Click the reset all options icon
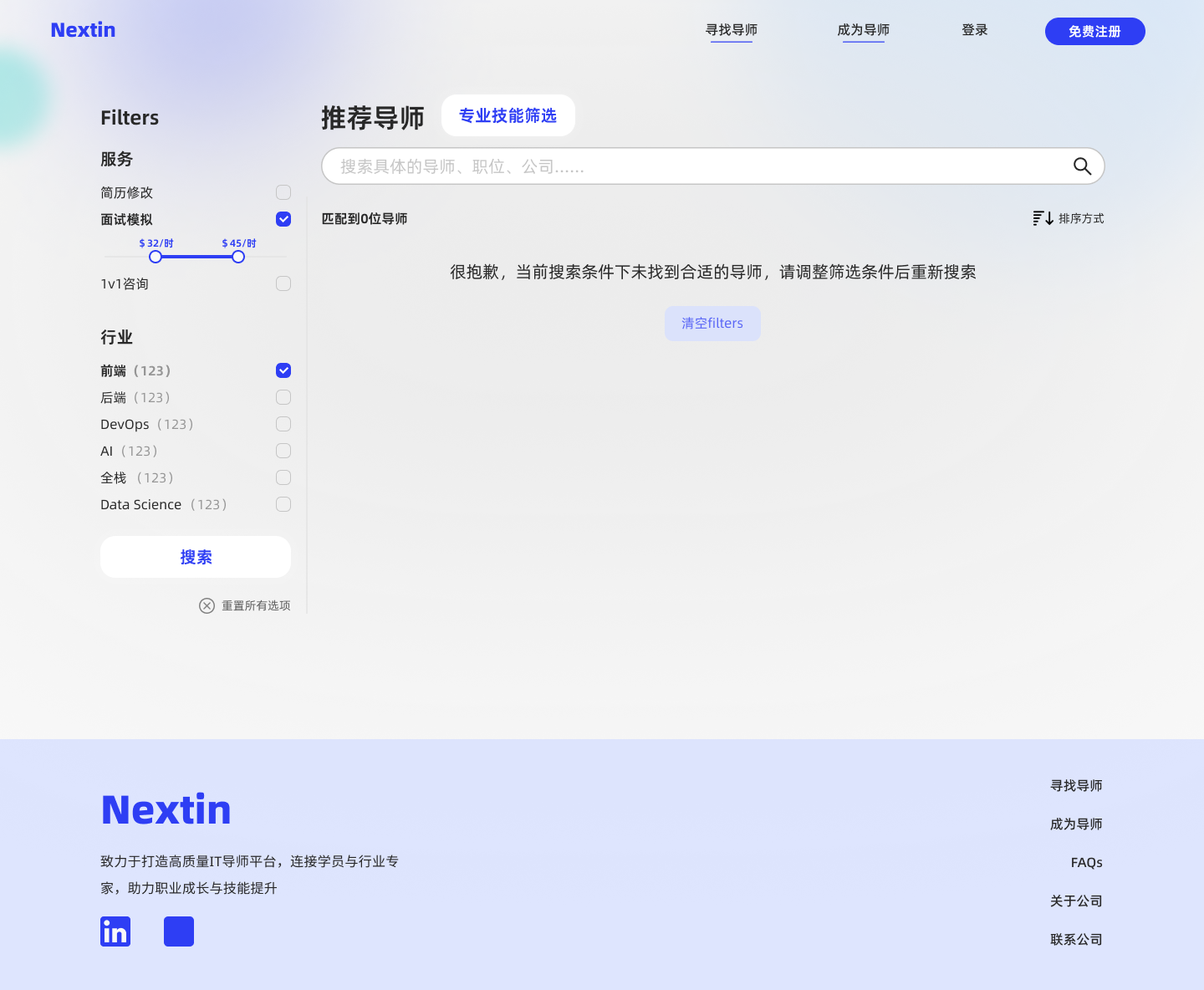Screen dimensions: 1204x990 coord(207,605)
